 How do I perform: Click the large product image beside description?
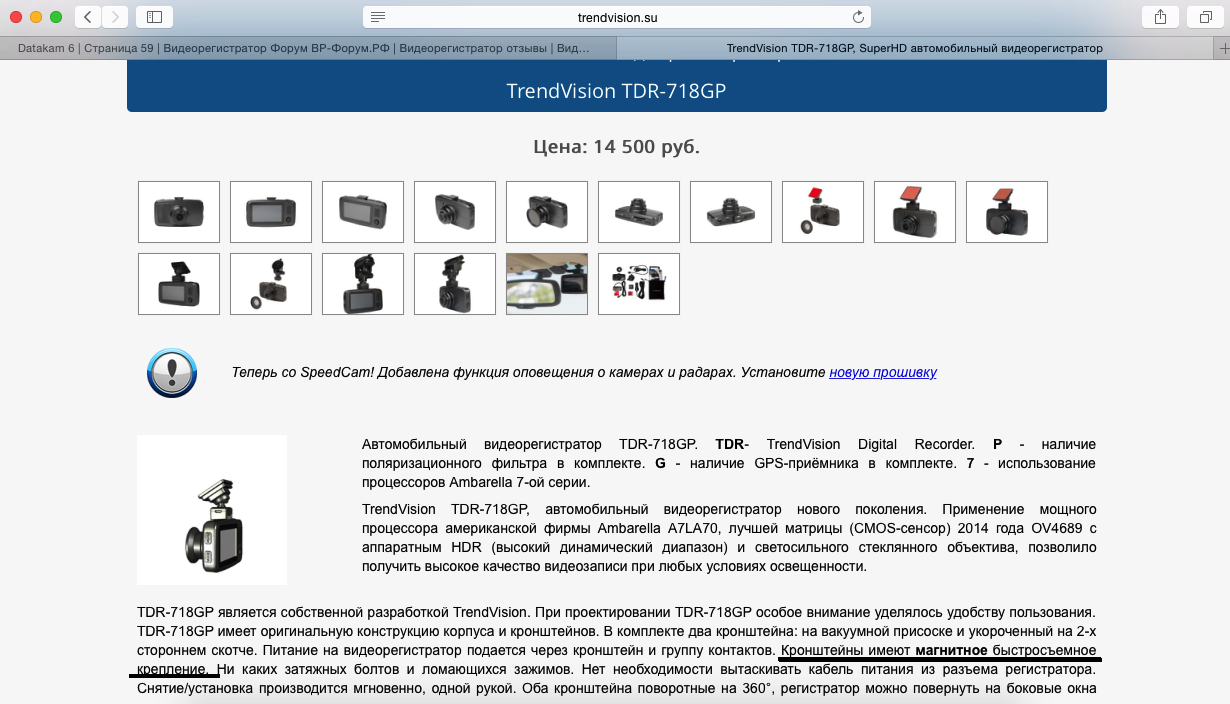(x=212, y=510)
